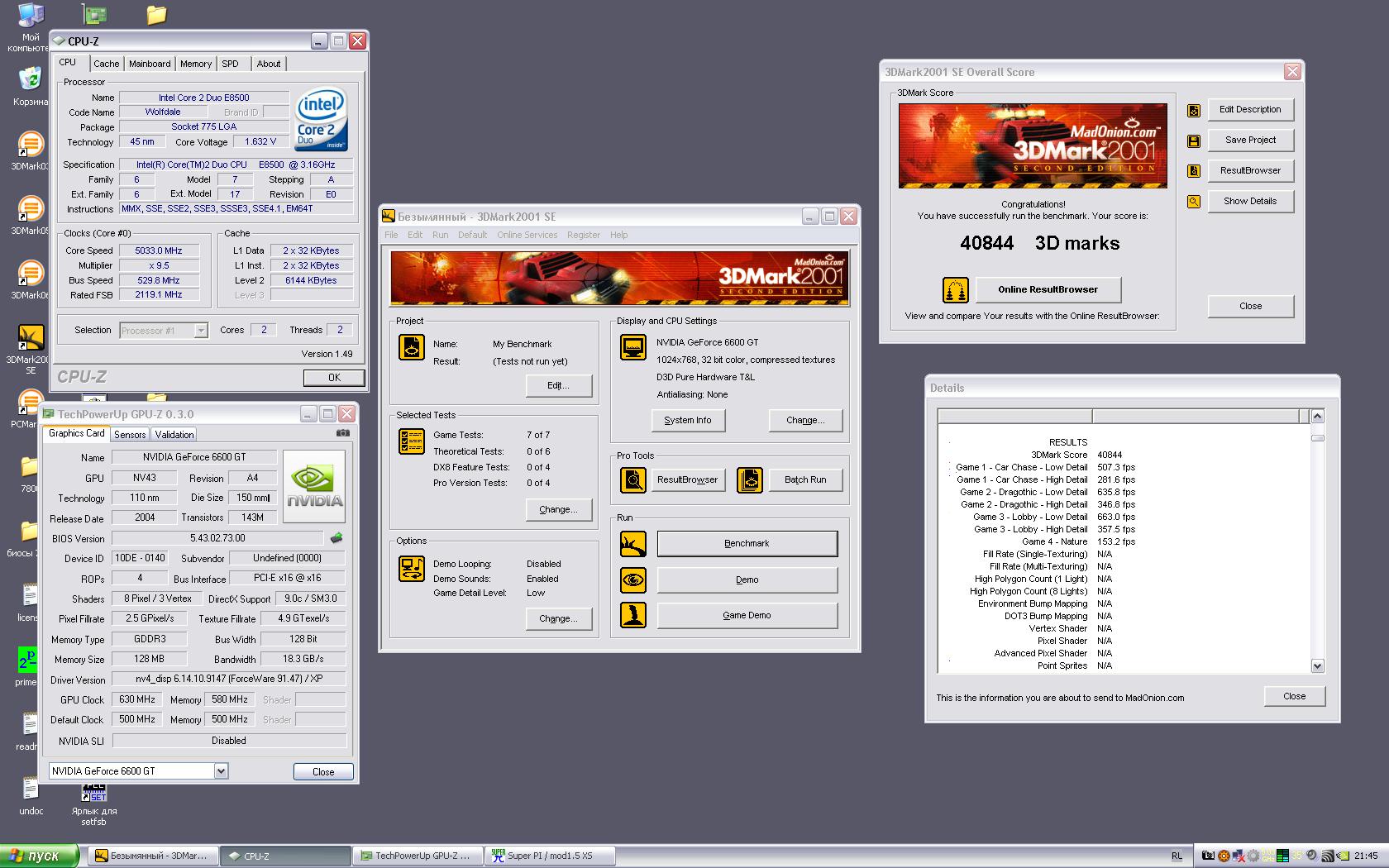
Task: Click the Close button in Overall Score window
Action: point(1250,306)
